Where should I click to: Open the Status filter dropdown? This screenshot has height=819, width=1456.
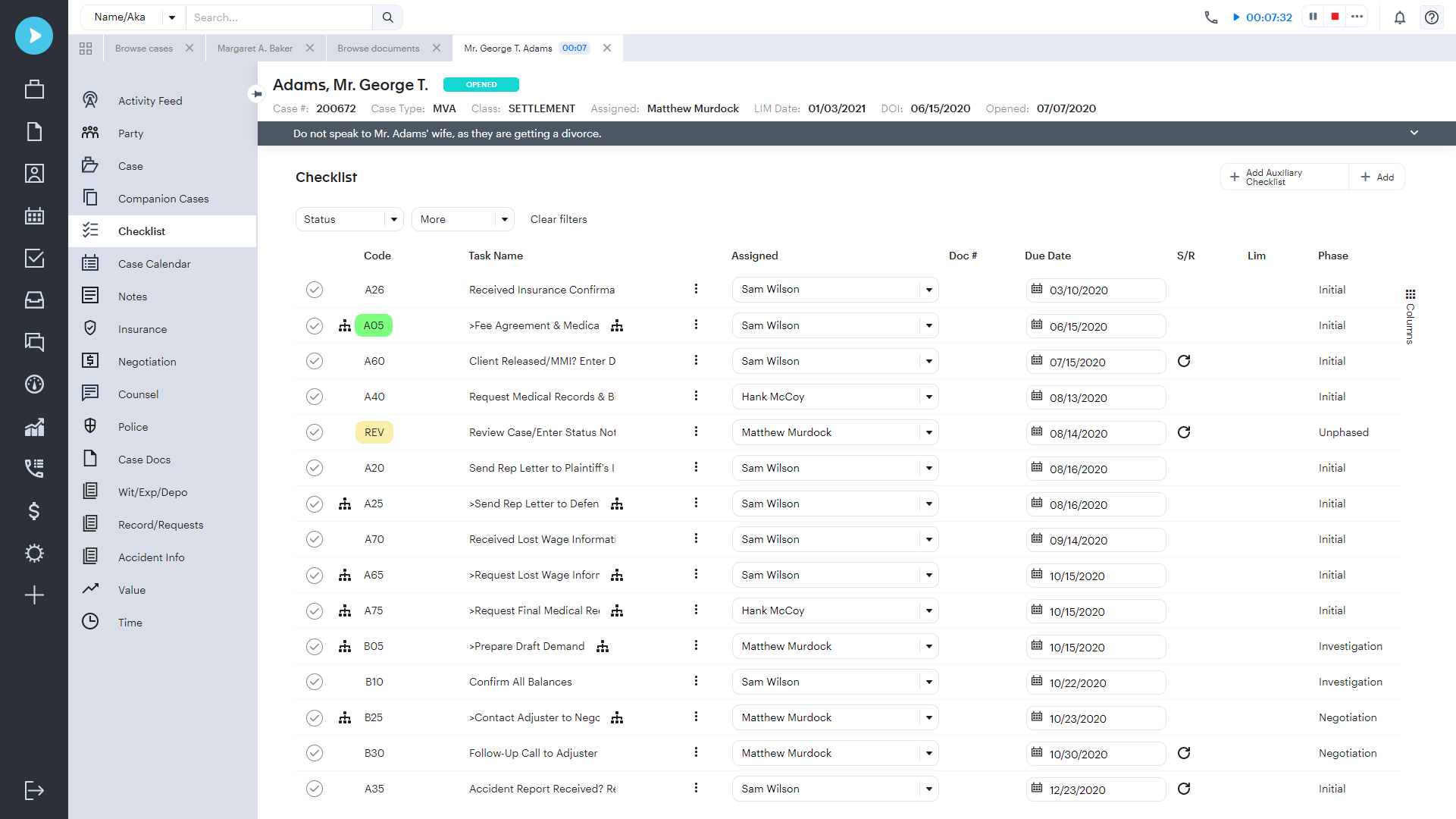pyautogui.click(x=349, y=218)
